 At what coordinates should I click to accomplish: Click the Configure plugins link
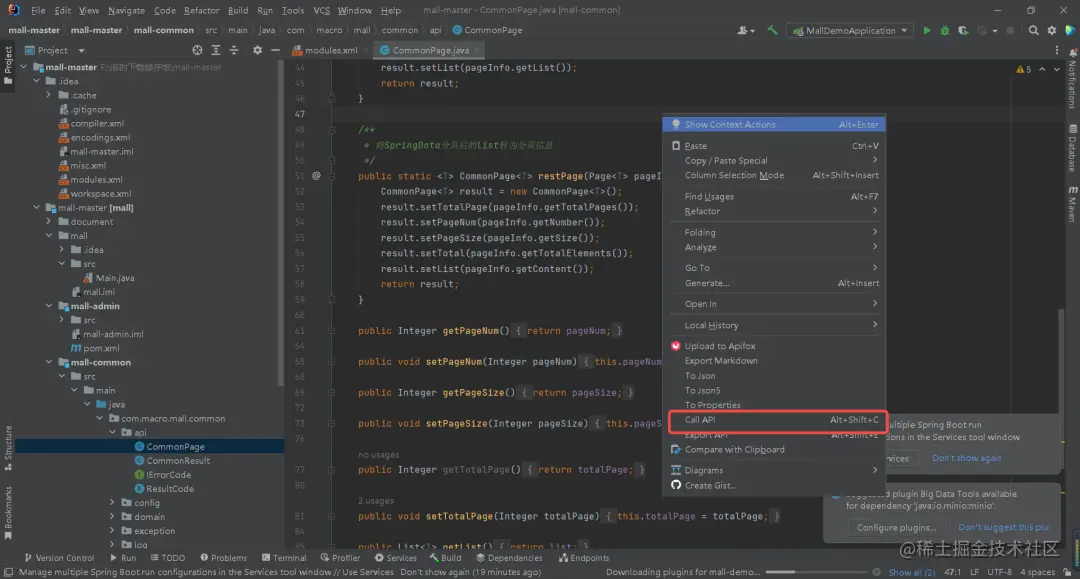[896, 528]
